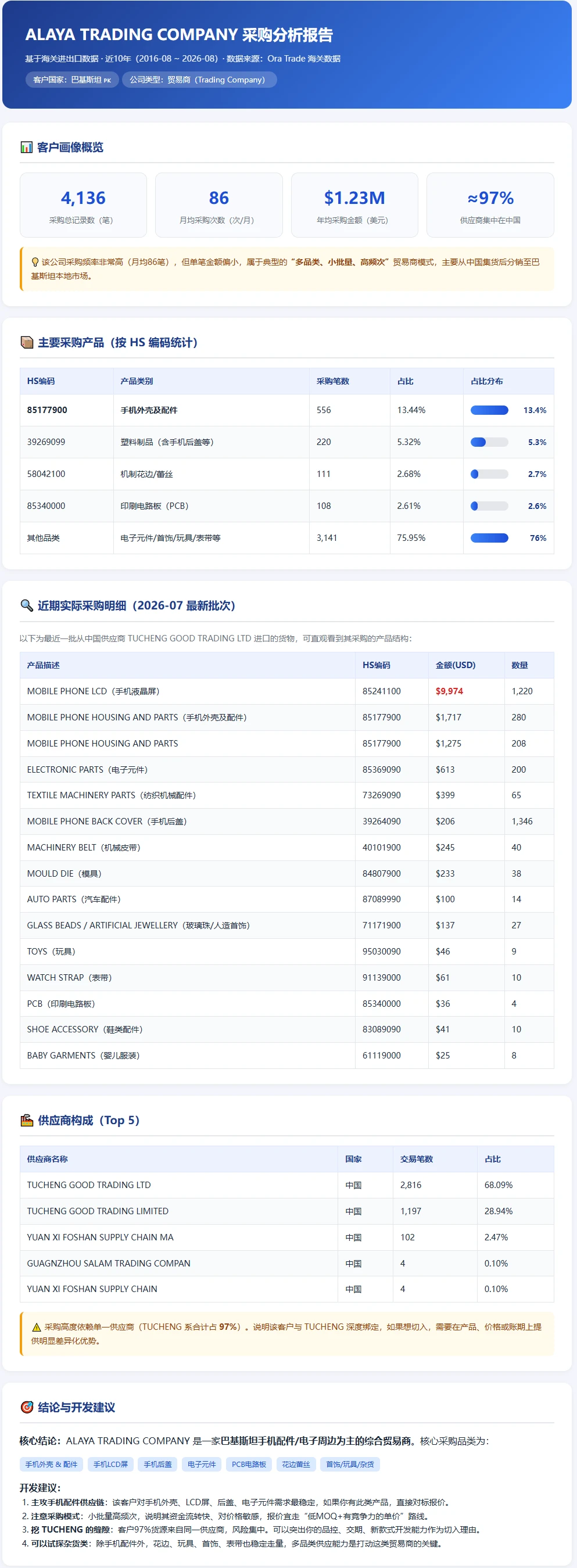This screenshot has height=1568, width=577.
Task: Click the package icon beside 主要采购产品
Action: (x=26, y=342)
